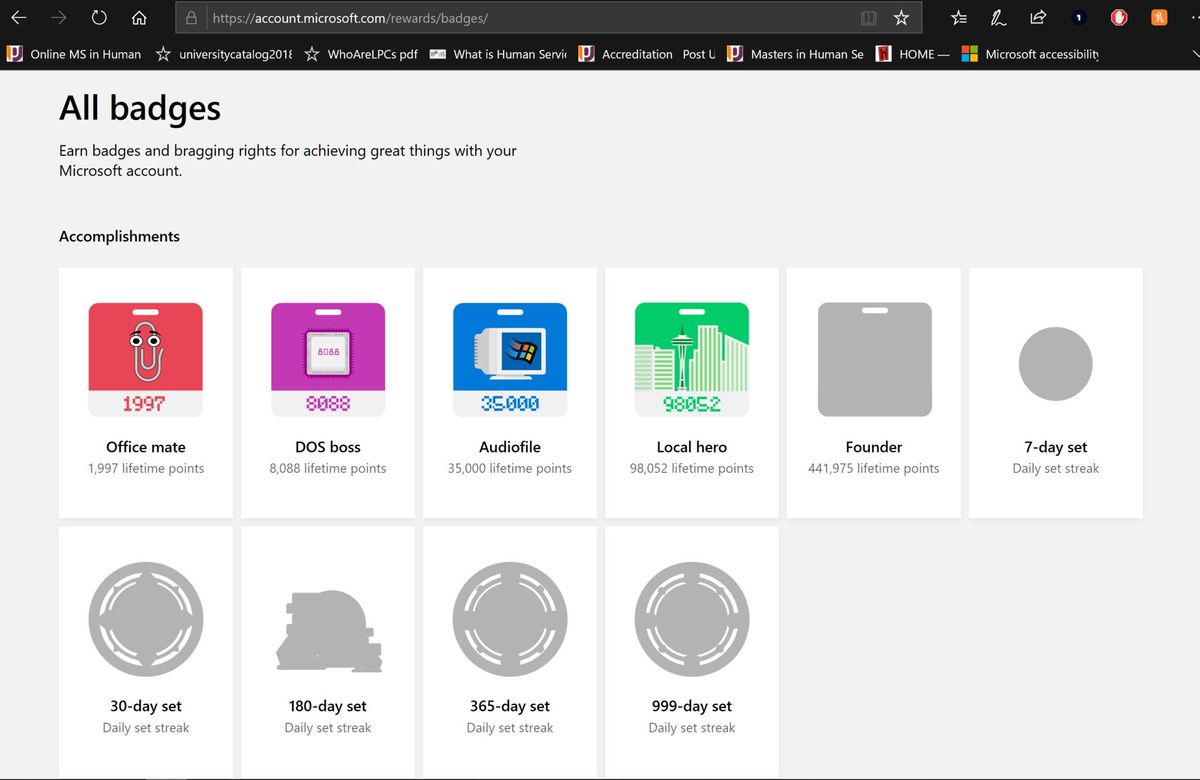This screenshot has width=1200, height=780.
Task: Open WhoAreLPCs pdf bookmark
Action: pyautogui.click(x=361, y=54)
